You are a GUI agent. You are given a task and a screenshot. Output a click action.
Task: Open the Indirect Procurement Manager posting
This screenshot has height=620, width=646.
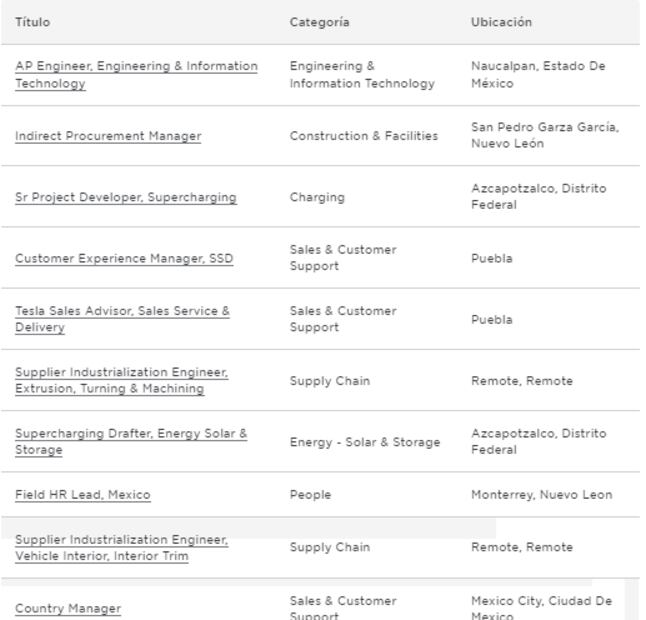108,136
